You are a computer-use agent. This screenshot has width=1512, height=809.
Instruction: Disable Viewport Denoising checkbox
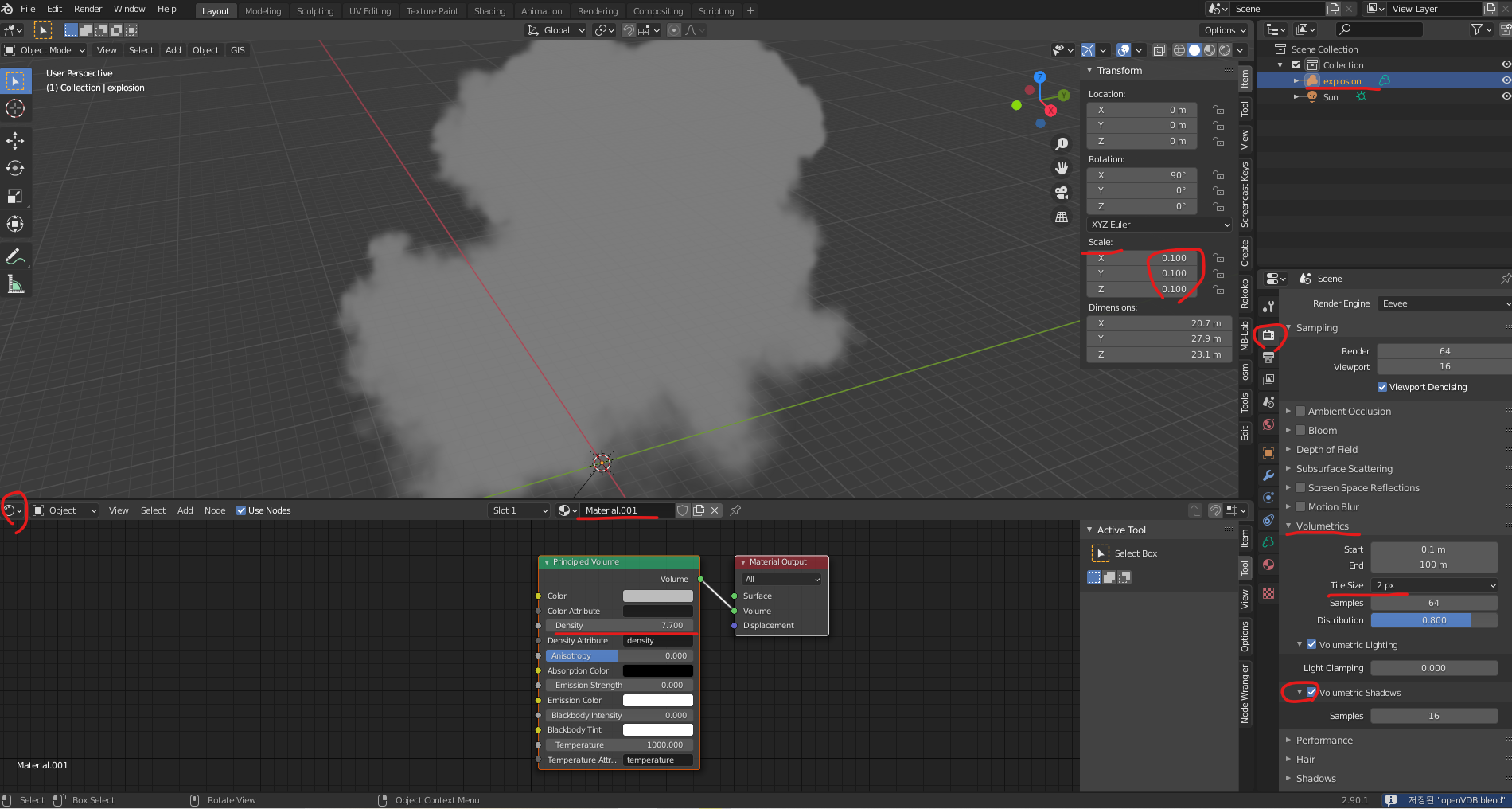pyautogui.click(x=1382, y=387)
